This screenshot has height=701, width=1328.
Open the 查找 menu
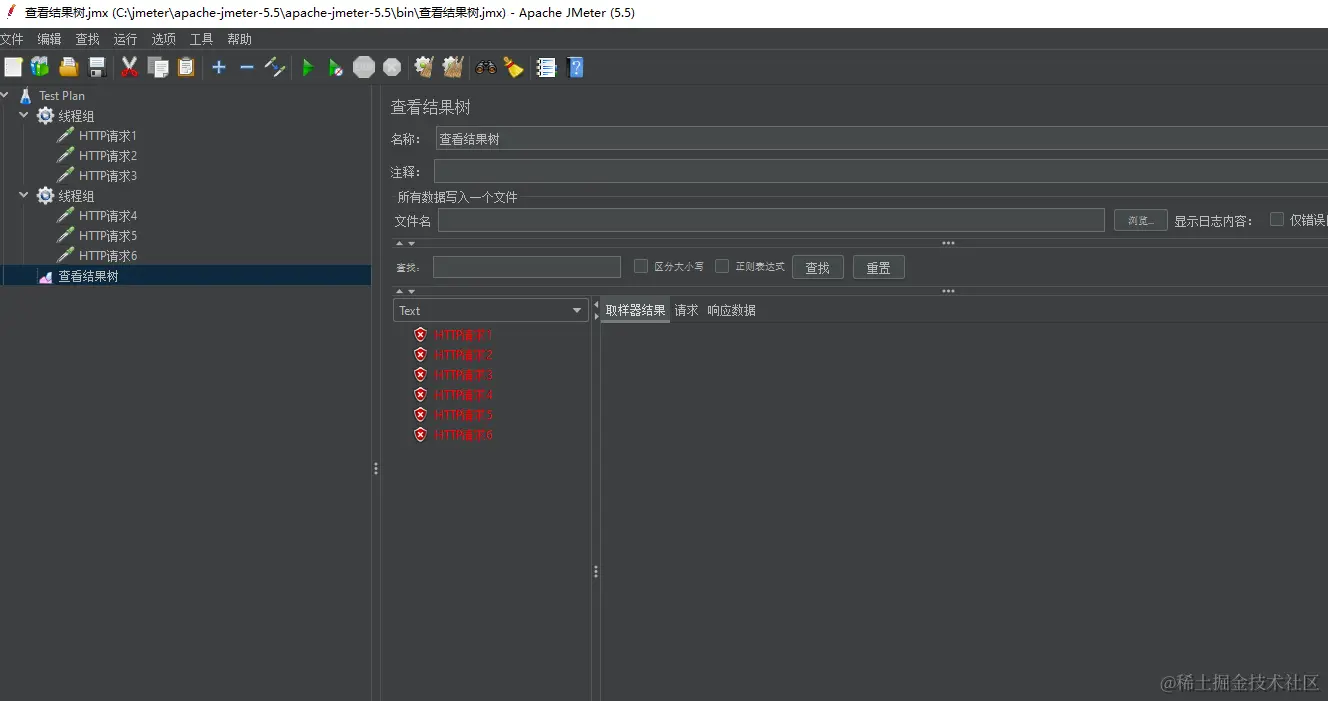(88, 39)
